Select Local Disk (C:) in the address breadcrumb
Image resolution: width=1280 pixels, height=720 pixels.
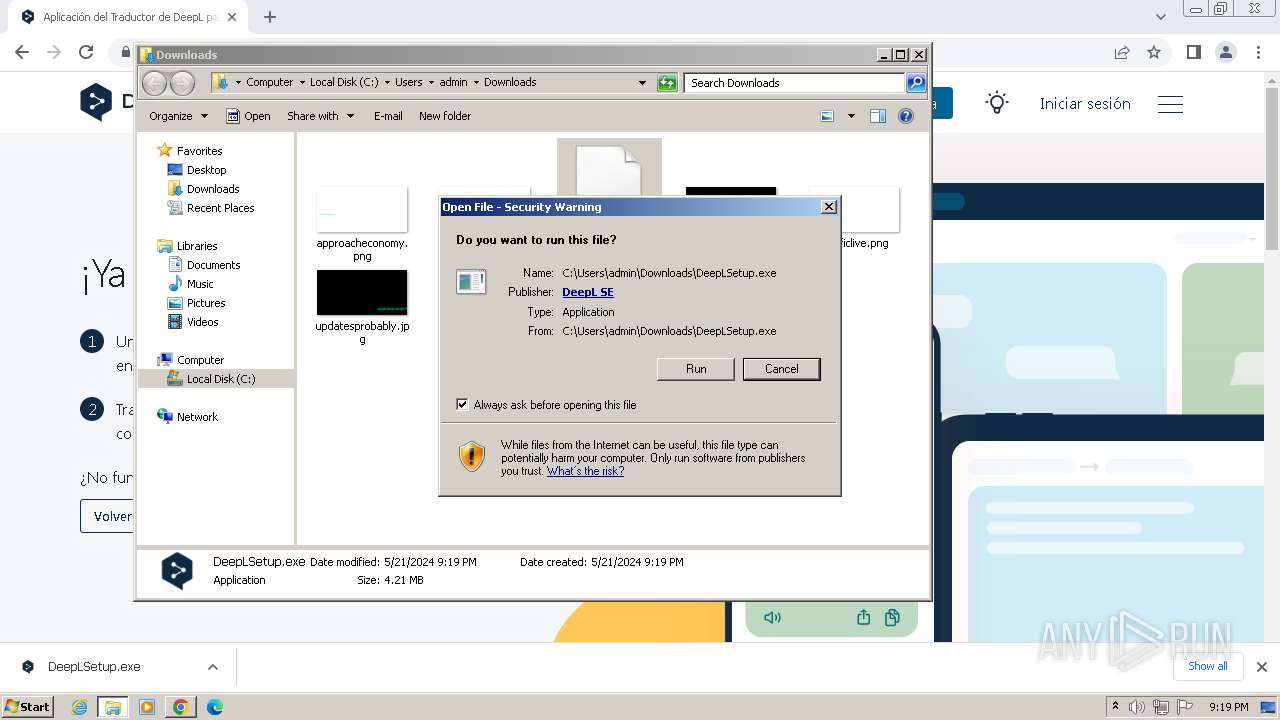click(x=344, y=82)
